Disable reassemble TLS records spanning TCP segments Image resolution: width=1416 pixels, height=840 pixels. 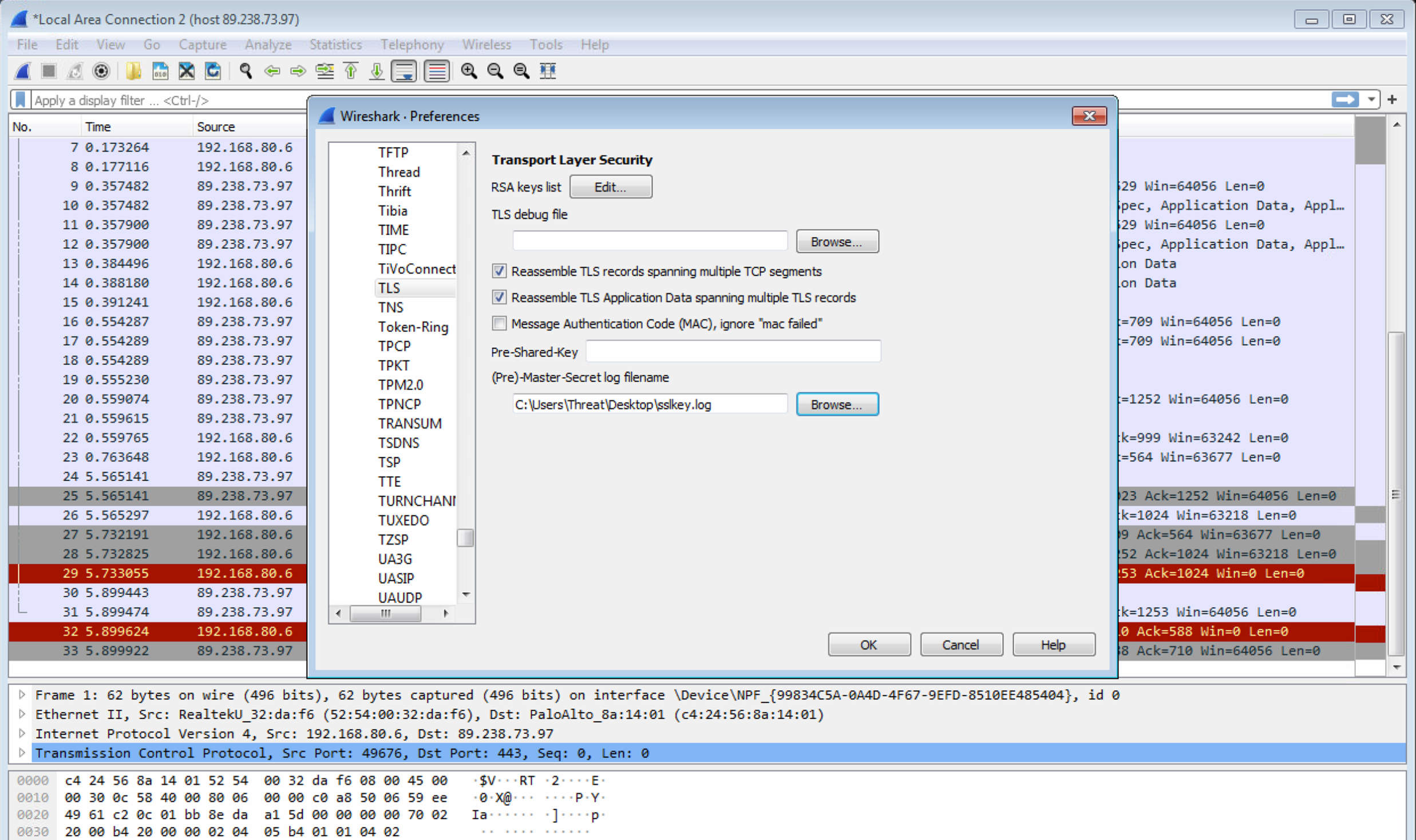(x=499, y=271)
